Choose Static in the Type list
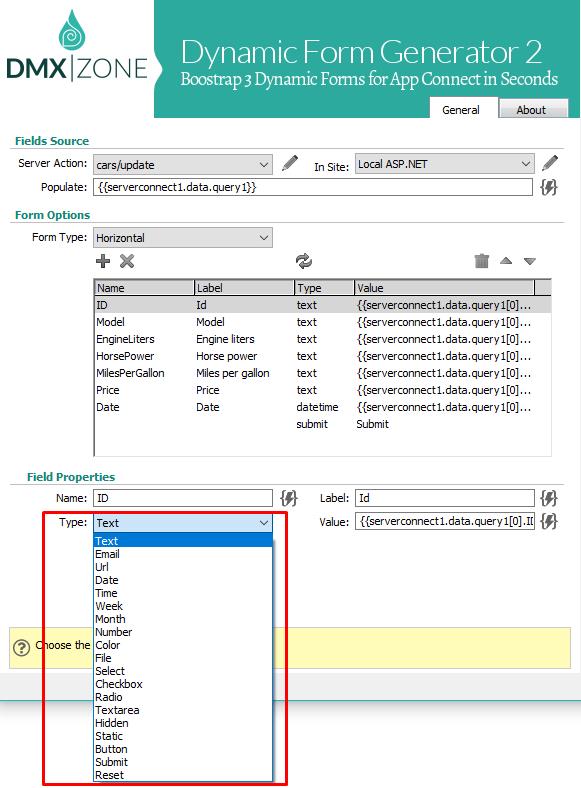The width and height of the screenshot is (581, 788). pyautogui.click(x=183, y=736)
